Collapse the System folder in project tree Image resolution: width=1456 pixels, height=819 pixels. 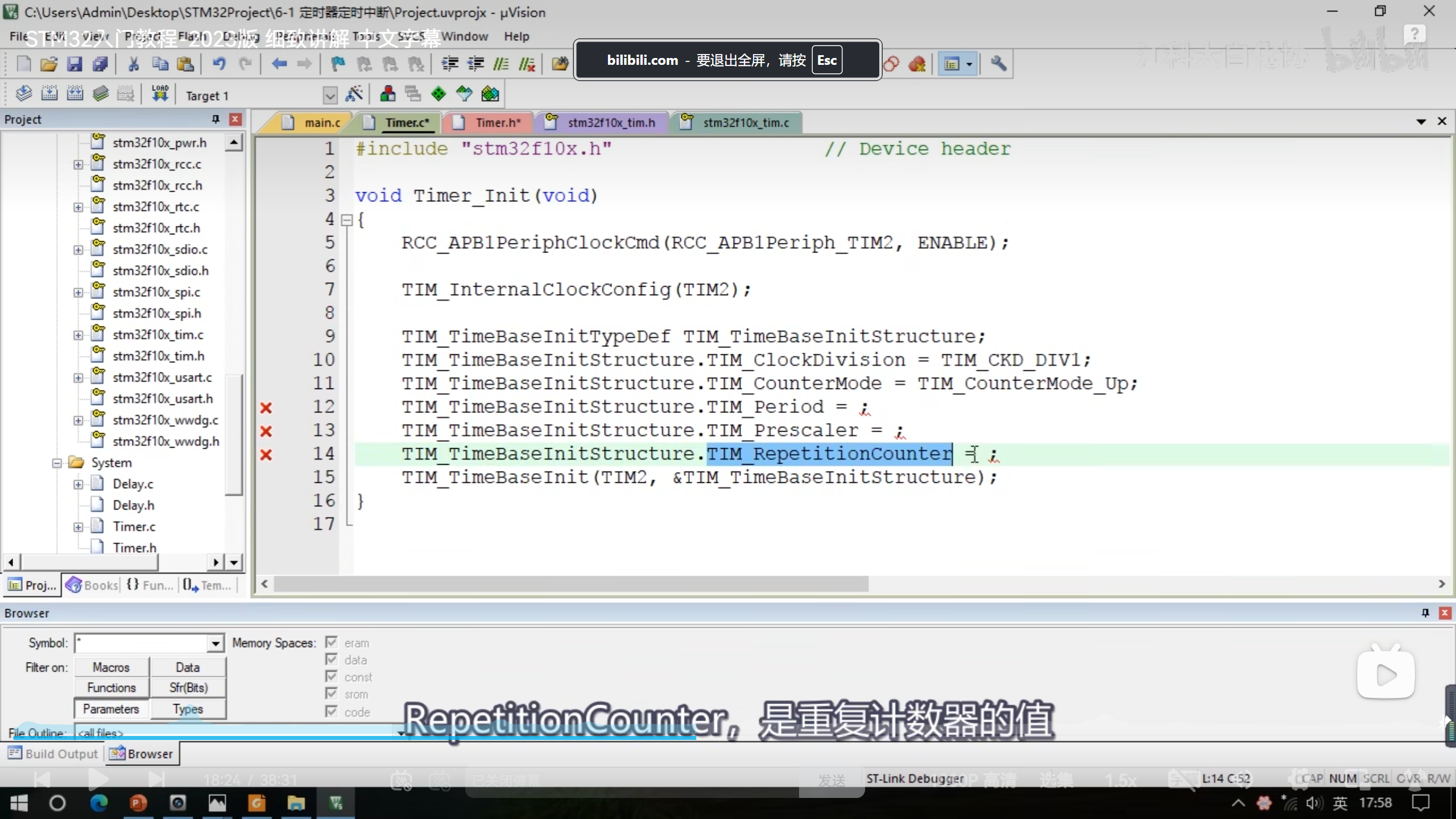coord(57,463)
